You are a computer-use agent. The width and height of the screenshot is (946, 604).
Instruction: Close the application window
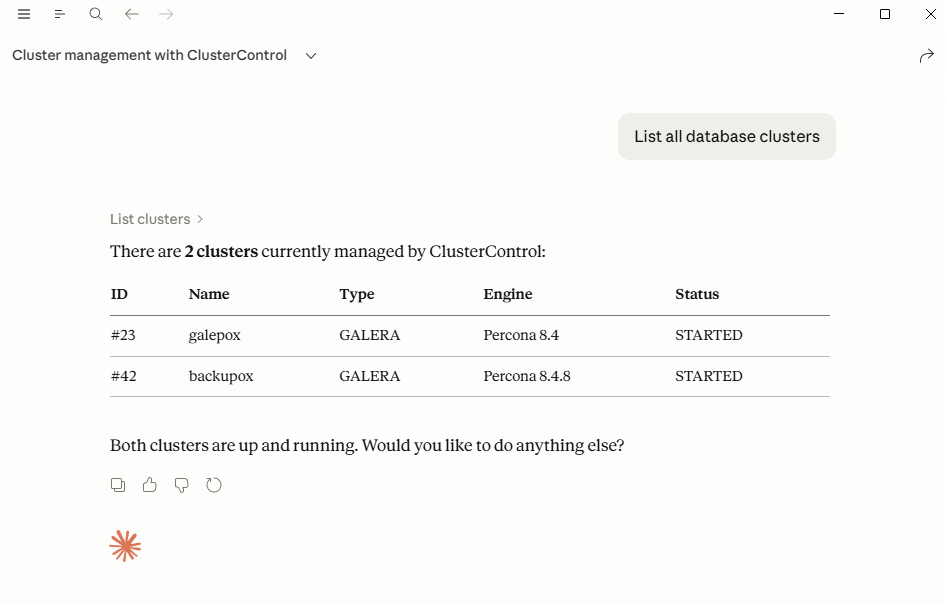(931, 14)
